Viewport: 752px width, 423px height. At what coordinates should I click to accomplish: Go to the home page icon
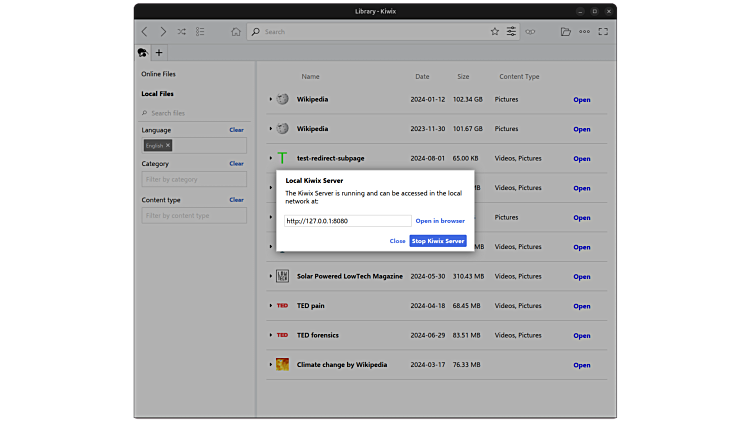pos(235,32)
